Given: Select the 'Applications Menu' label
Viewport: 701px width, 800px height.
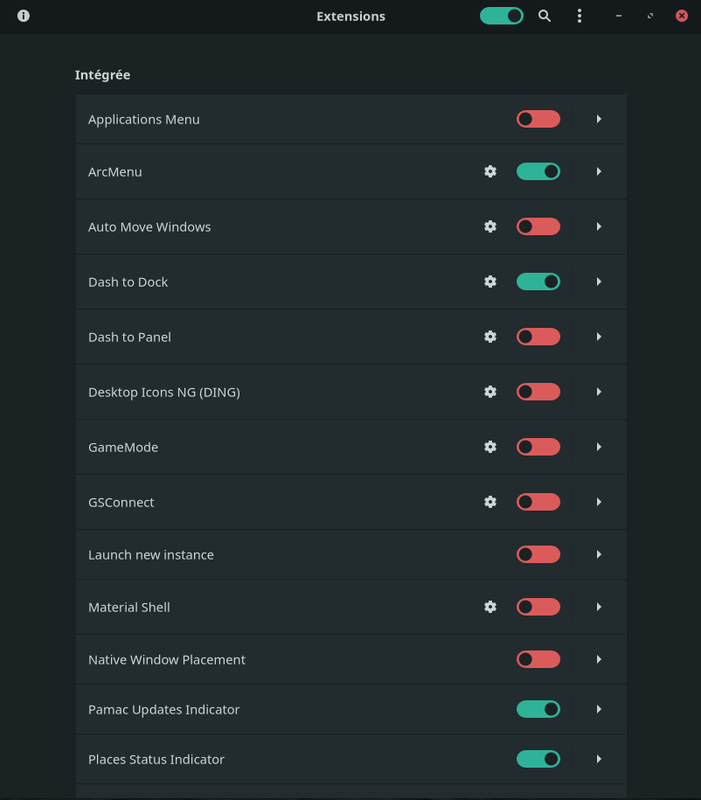Looking at the screenshot, I should [144, 120].
